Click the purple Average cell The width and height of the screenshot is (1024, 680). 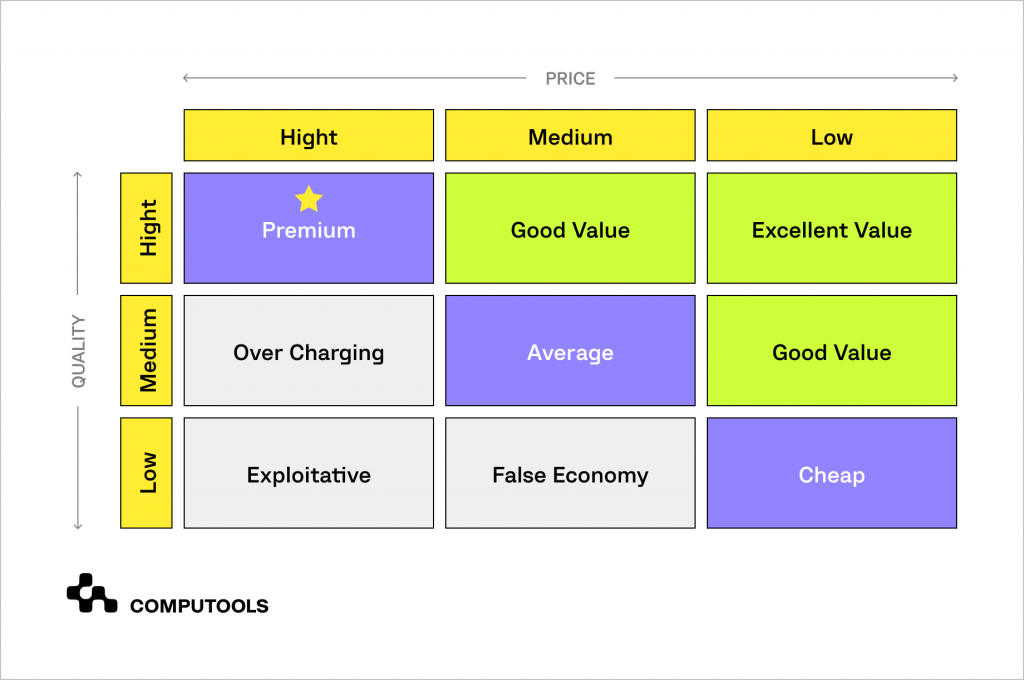(570, 352)
